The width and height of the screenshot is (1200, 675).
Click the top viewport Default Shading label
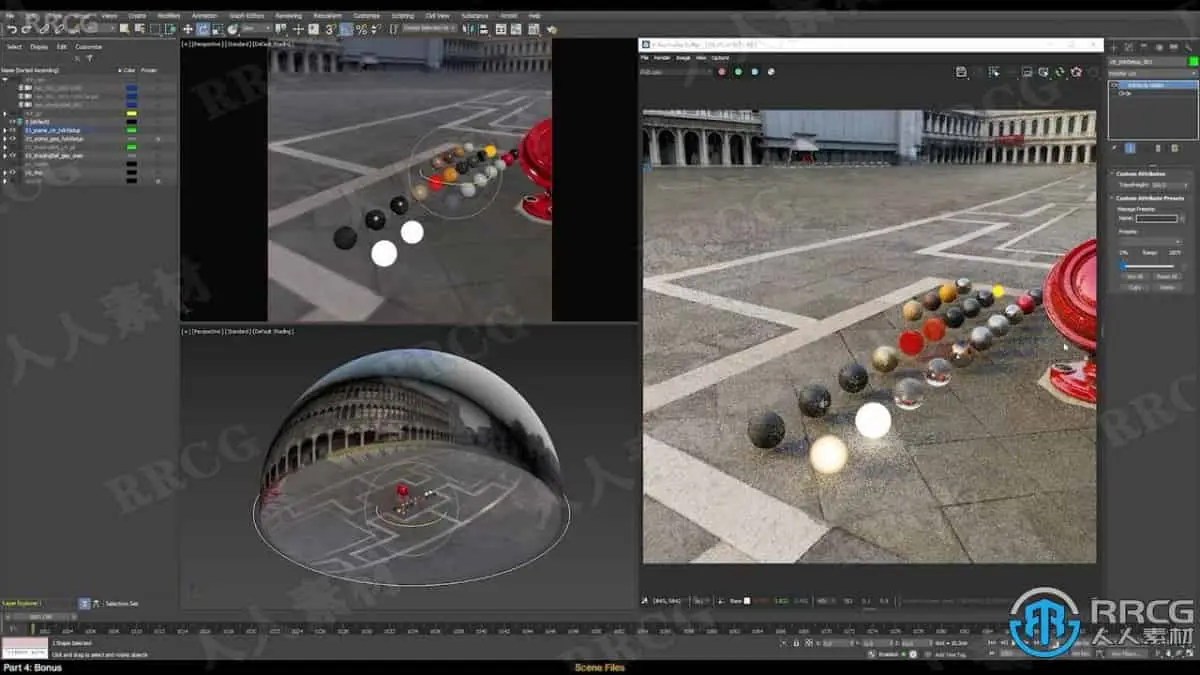[x=273, y=44]
